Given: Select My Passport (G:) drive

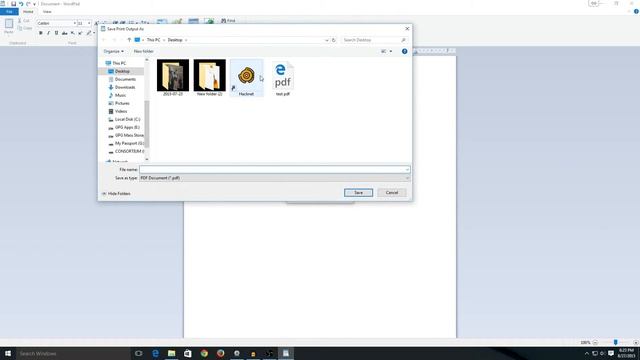Looking at the screenshot, I should (129, 143).
